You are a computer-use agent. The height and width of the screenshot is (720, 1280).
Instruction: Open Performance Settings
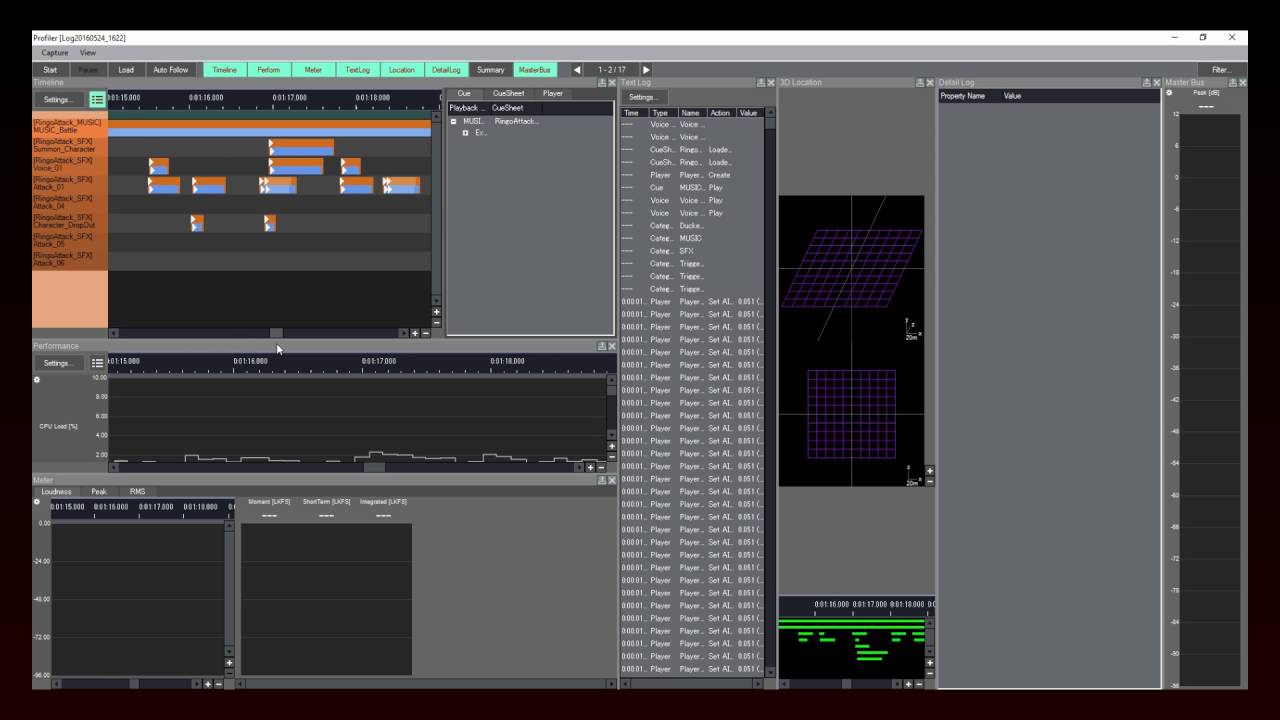coord(58,363)
